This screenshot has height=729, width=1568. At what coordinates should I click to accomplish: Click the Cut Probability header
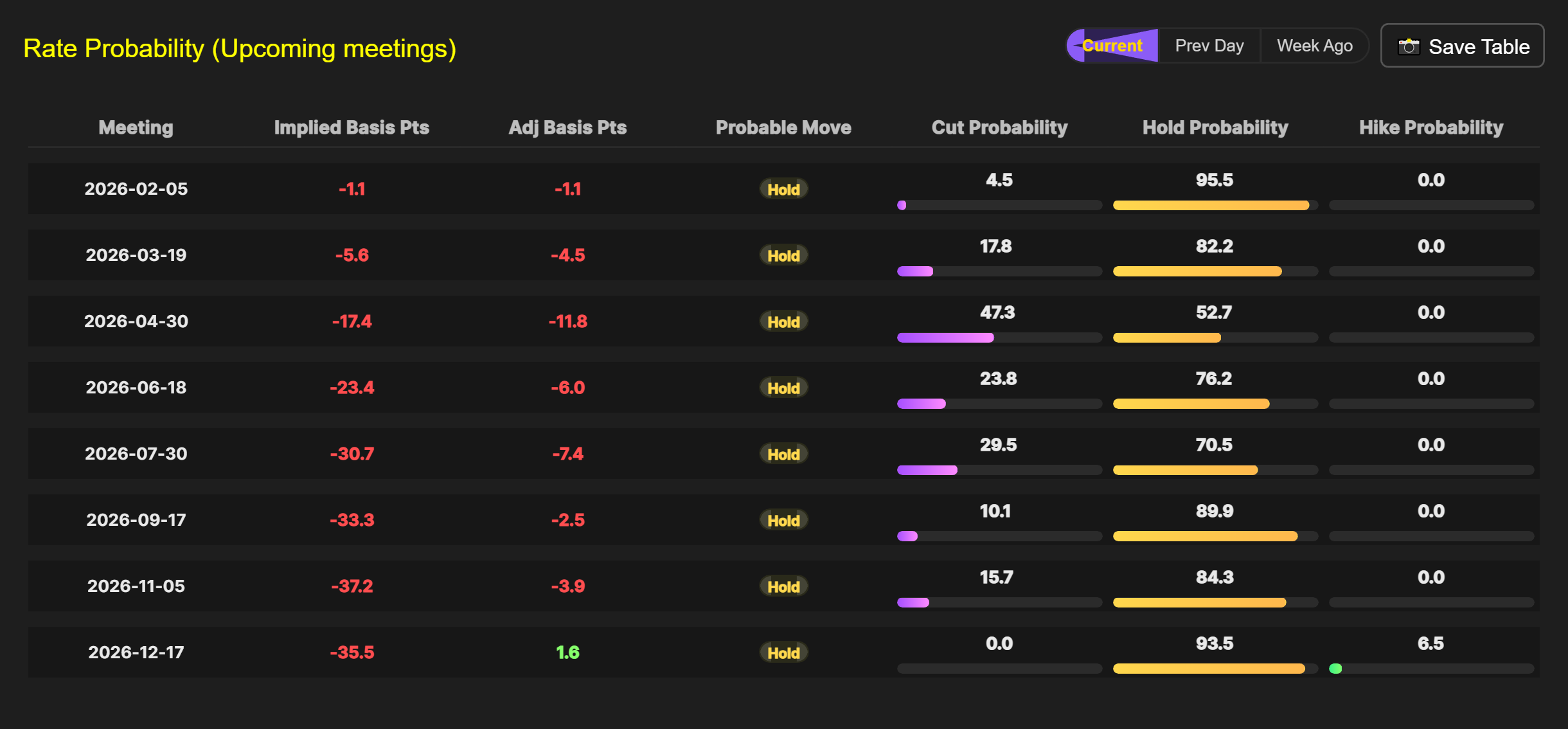point(999,127)
